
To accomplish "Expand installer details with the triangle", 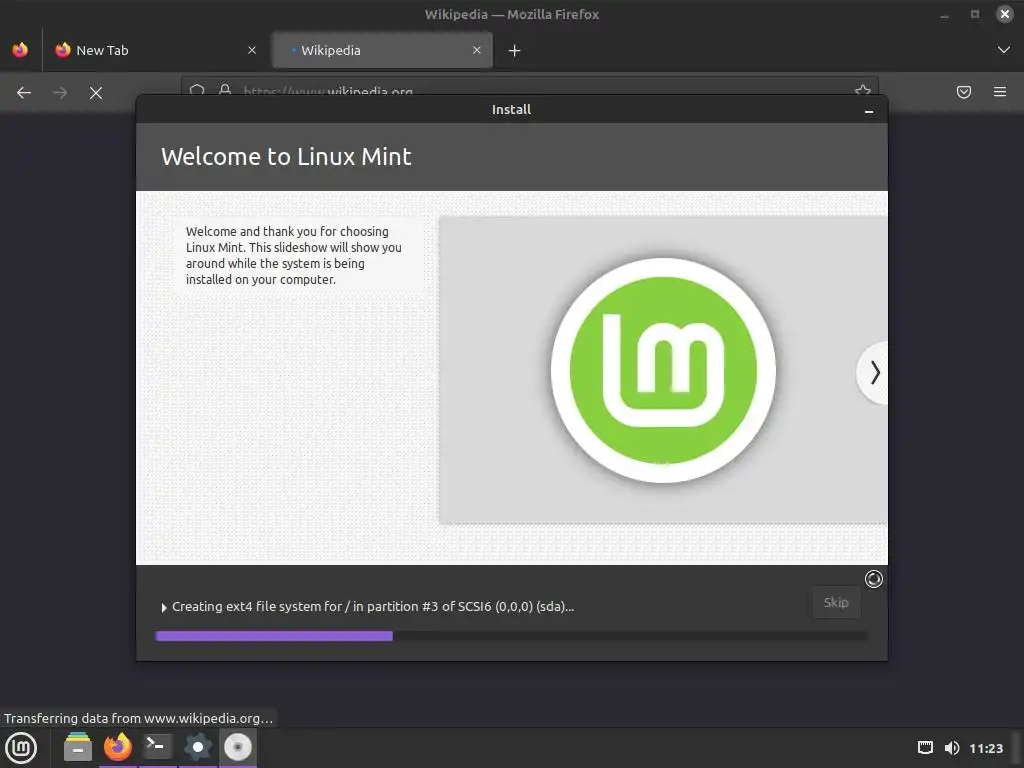I will [x=164, y=607].
